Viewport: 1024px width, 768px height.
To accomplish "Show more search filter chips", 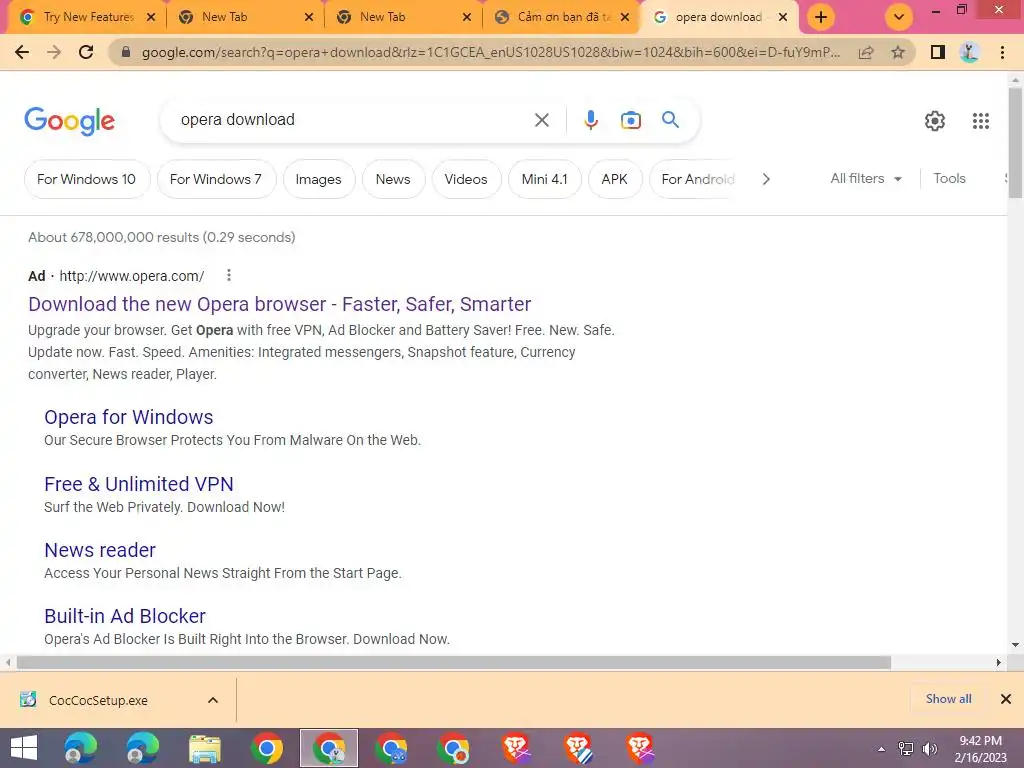I will tap(766, 179).
